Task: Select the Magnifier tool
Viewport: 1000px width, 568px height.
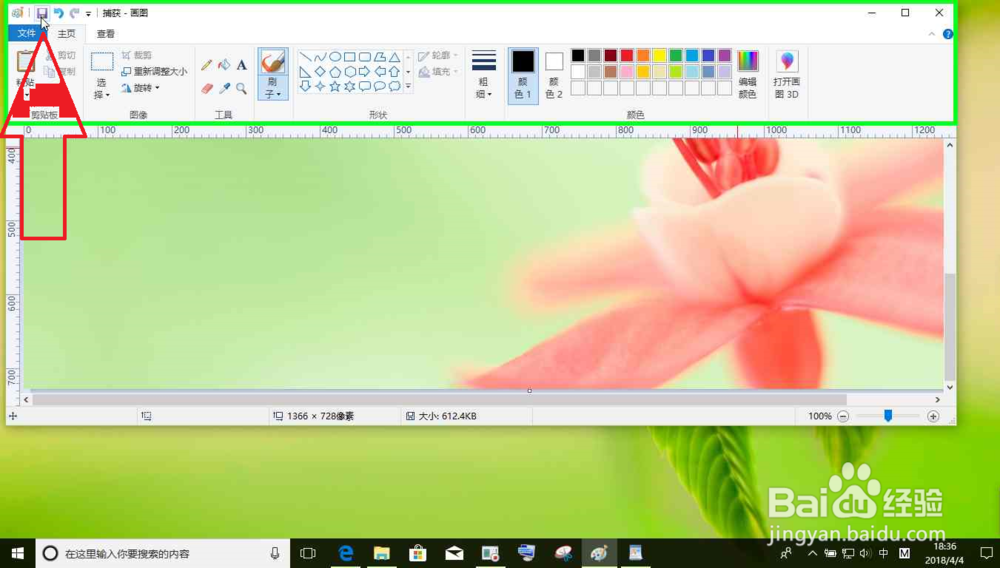Action: pos(242,89)
